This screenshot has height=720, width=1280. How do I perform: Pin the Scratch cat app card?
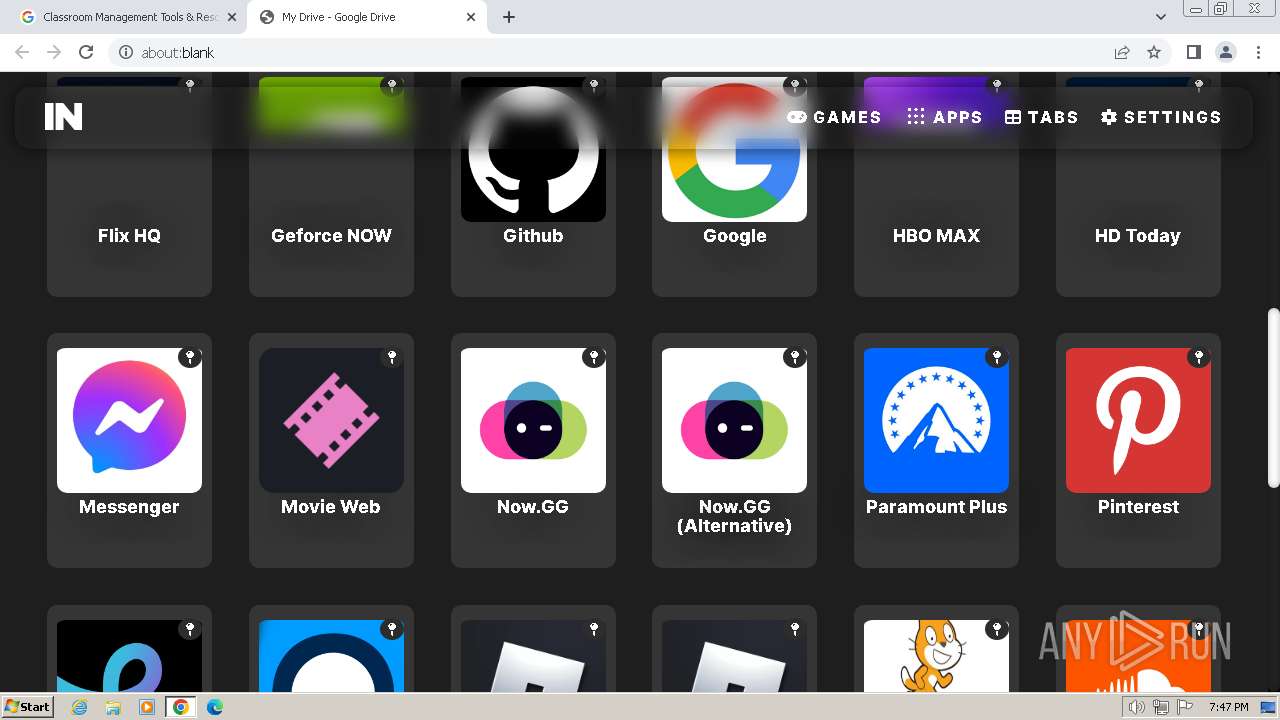pyautogui.click(x=996, y=629)
